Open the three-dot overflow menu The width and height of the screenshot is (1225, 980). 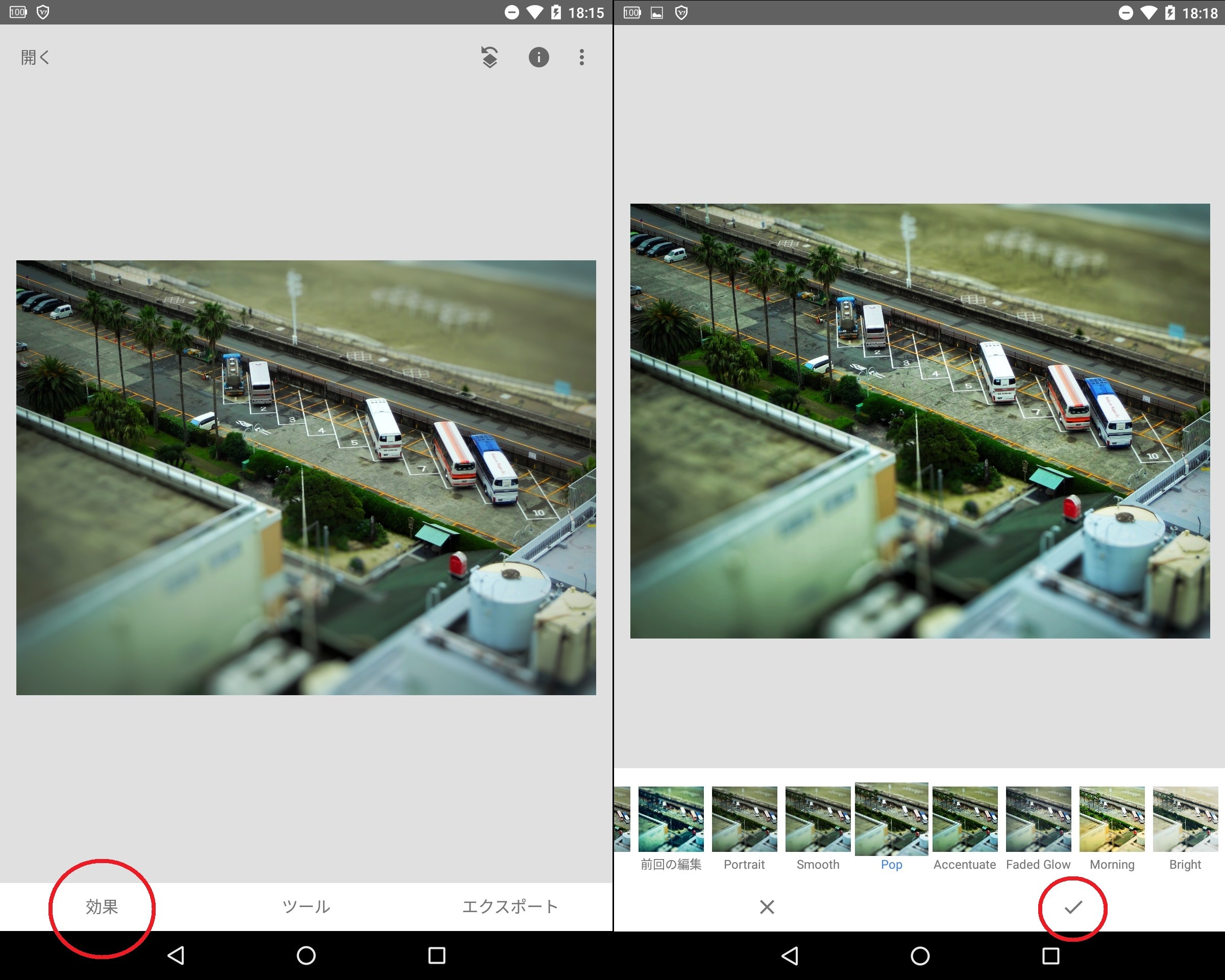tap(581, 57)
